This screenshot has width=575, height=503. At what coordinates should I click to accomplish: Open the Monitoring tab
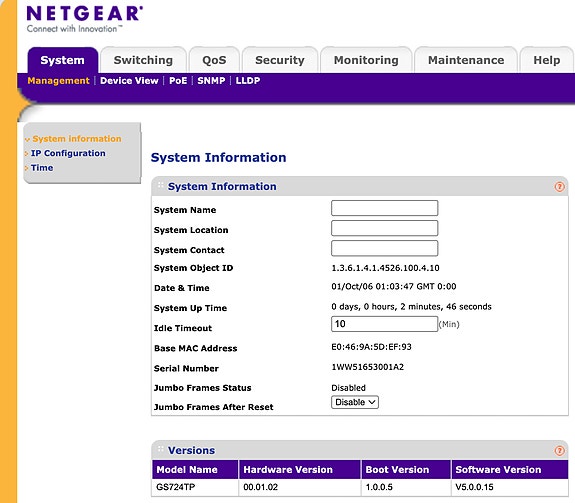tap(366, 60)
